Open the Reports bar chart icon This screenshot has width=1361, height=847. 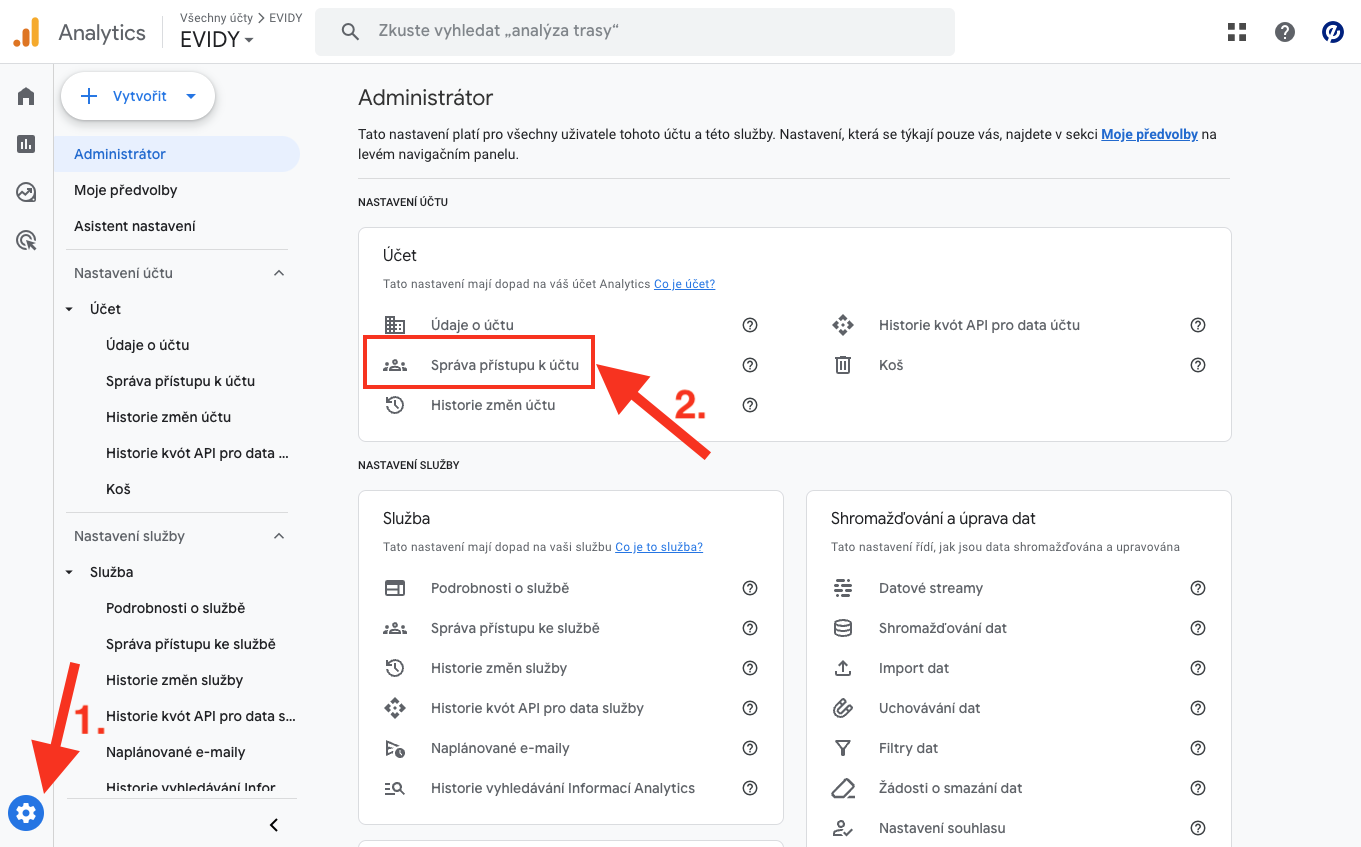coord(26,144)
